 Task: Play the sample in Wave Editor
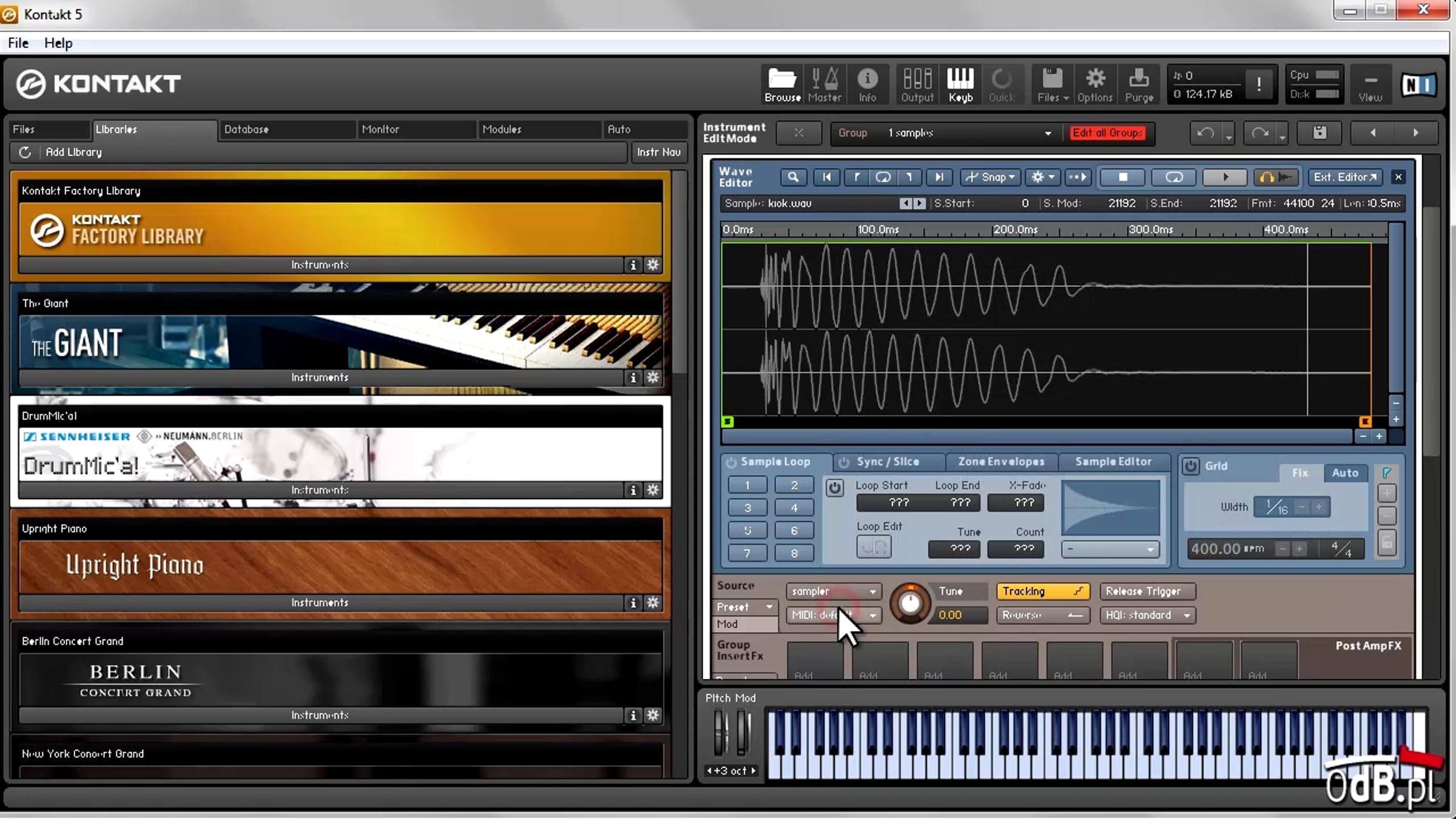(x=1225, y=177)
